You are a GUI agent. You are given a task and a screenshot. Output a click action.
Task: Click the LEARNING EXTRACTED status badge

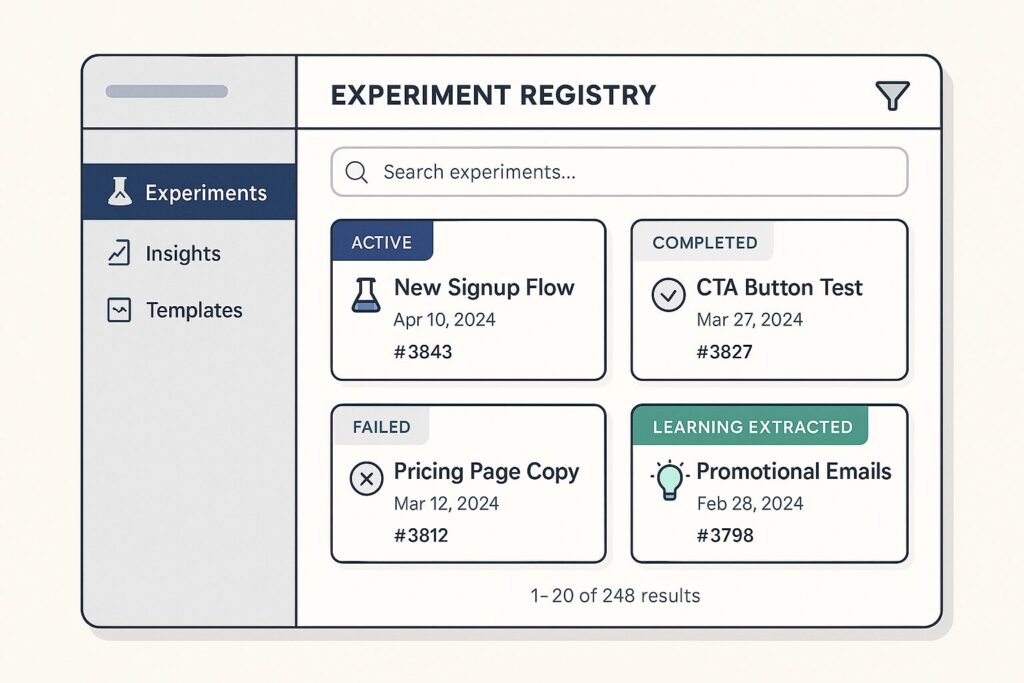pyautogui.click(x=752, y=426)
